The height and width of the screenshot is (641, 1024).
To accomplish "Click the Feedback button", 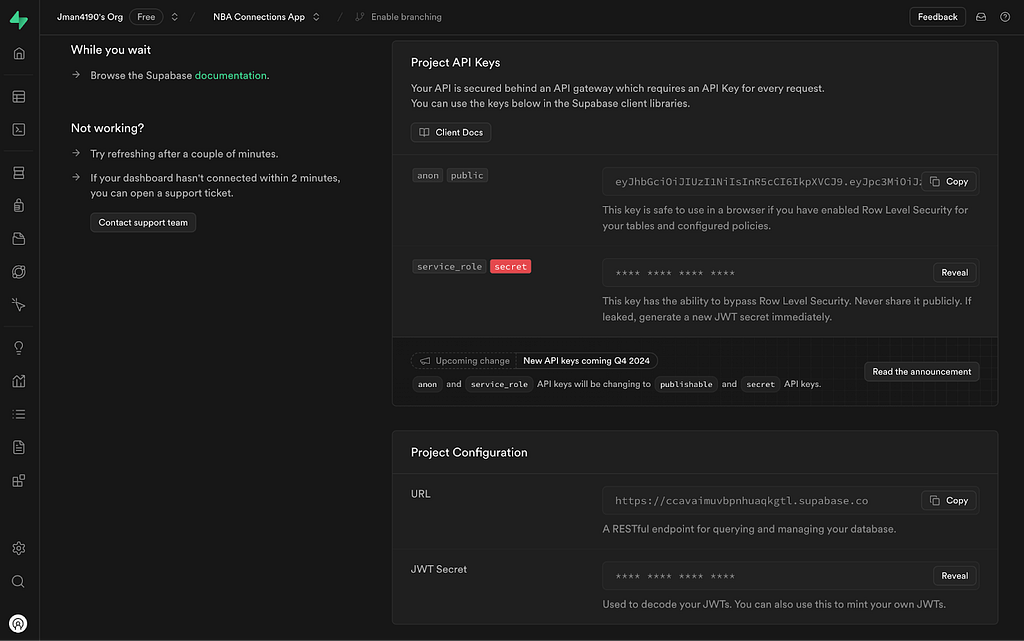I will [x=937, y=17].
